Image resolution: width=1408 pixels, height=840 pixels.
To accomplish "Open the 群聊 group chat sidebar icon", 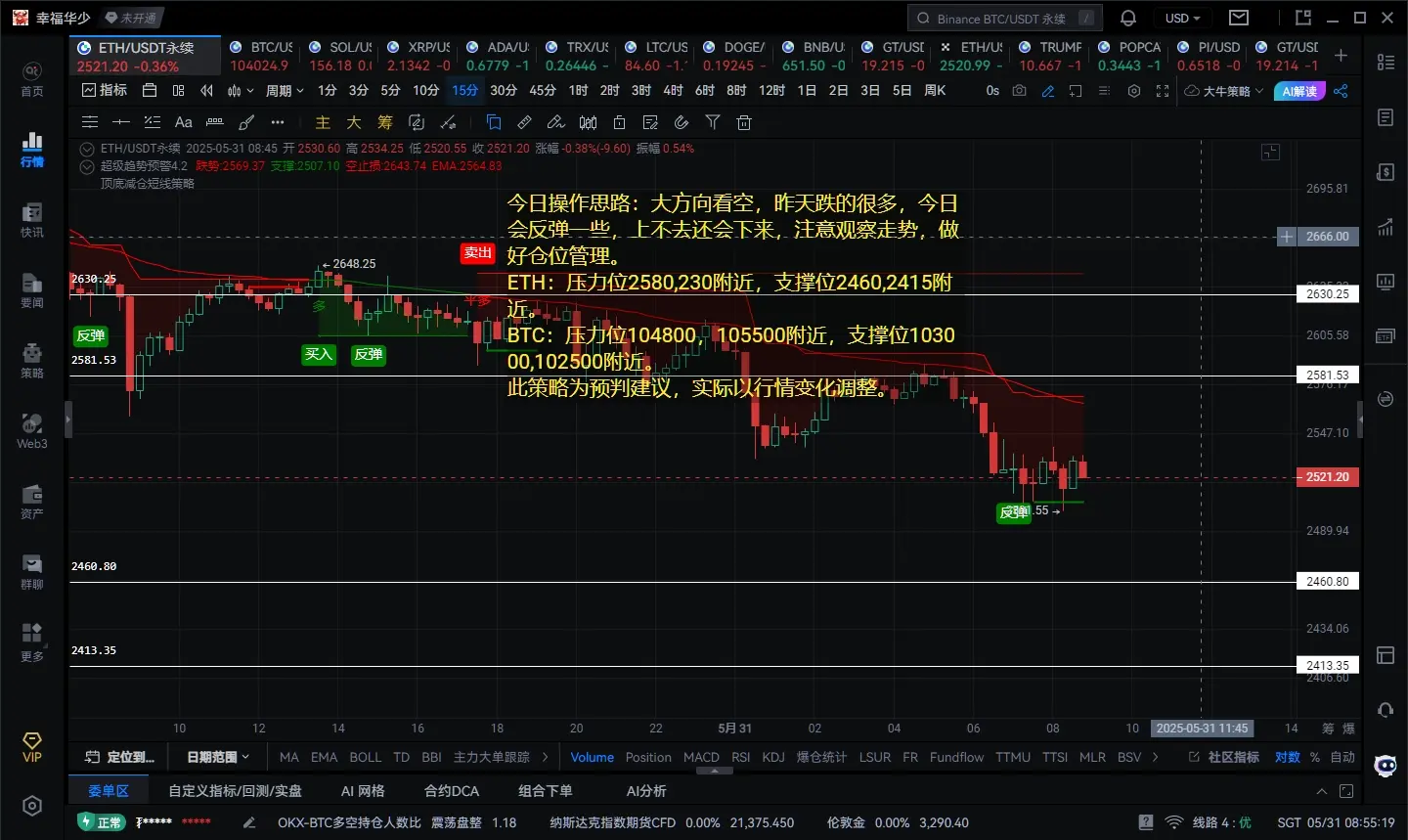I will 32,571.
